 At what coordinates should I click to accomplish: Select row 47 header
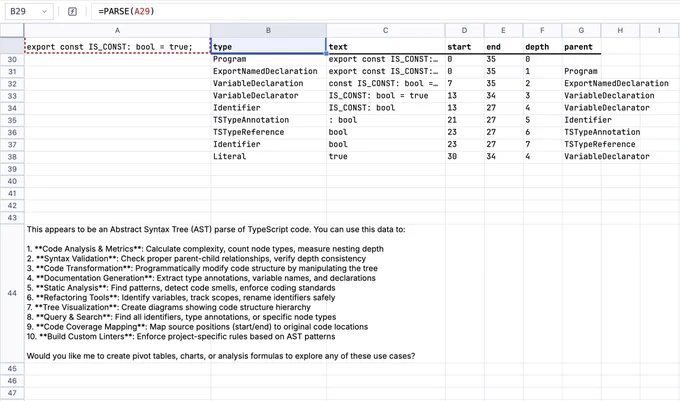click(x=12, y=393)
